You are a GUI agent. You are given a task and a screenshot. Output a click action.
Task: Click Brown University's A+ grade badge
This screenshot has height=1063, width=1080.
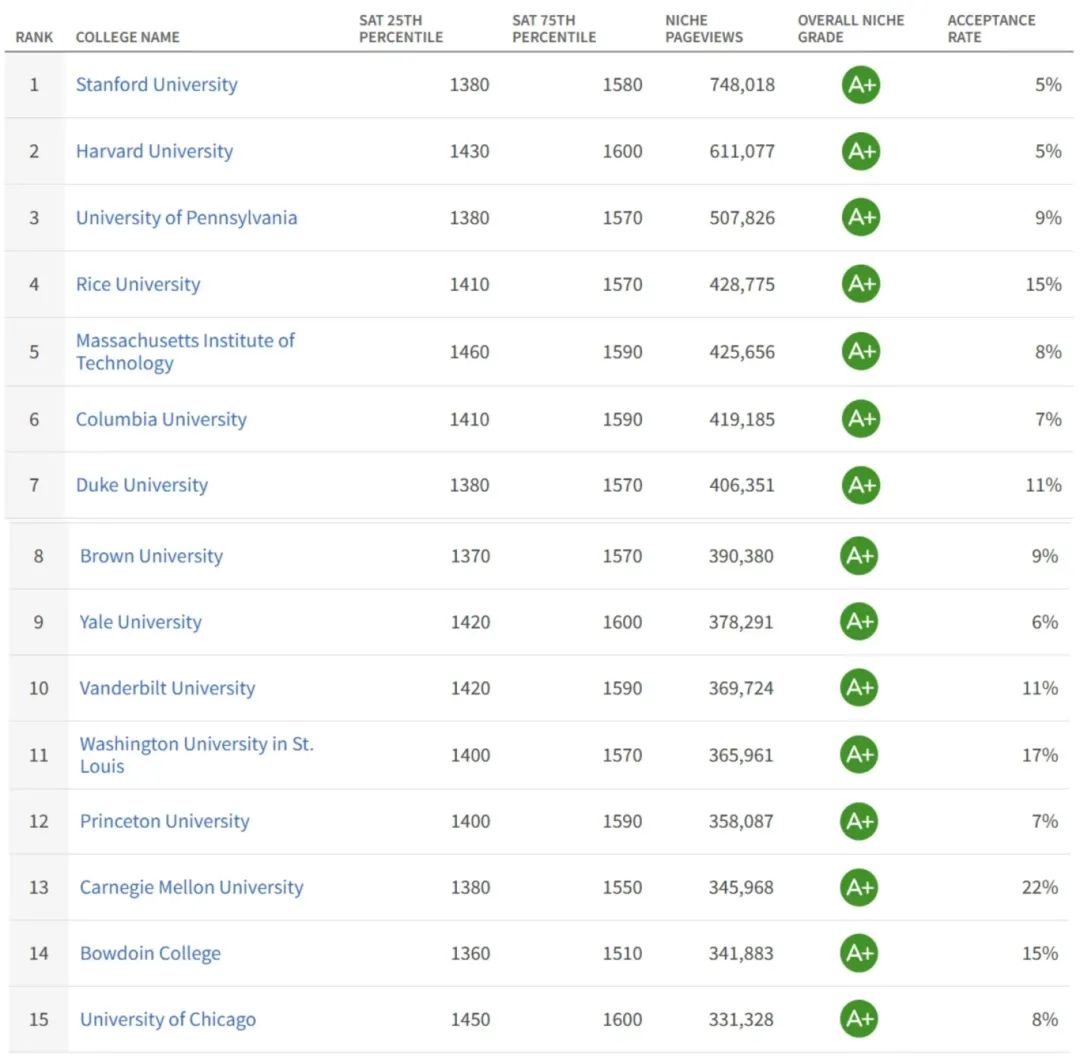click(859, 556)
